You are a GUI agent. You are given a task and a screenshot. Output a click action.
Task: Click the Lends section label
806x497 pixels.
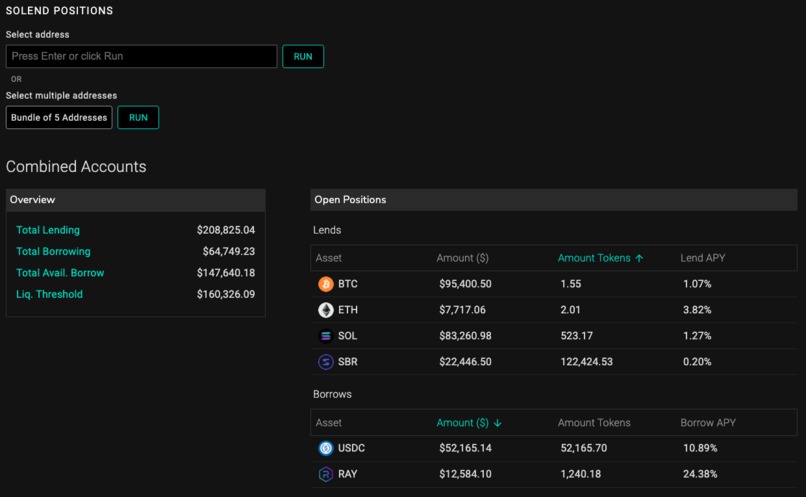(x=327, y=230)
